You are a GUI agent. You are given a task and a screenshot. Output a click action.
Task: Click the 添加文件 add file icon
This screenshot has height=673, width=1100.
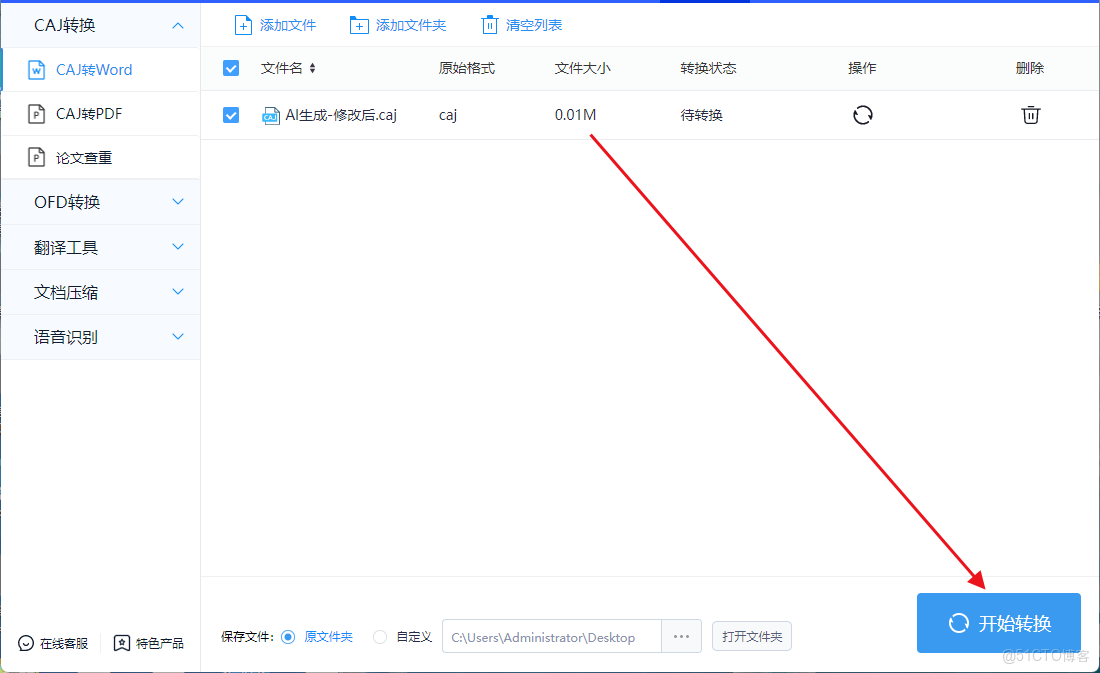tap(243, 24)
